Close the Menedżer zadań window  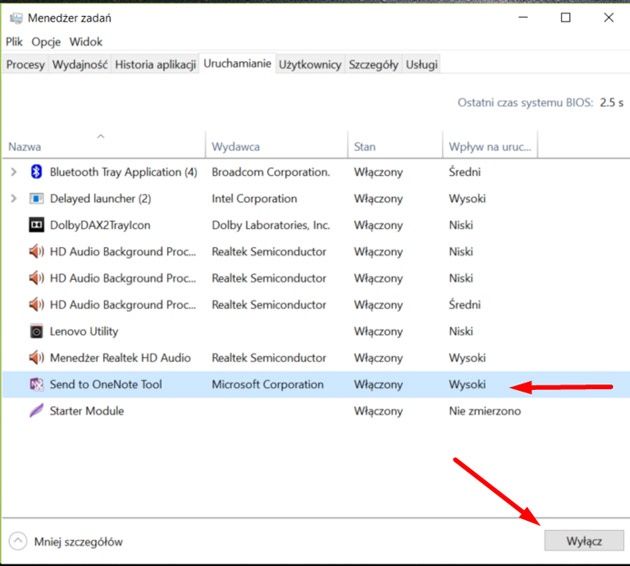[608, 18]
